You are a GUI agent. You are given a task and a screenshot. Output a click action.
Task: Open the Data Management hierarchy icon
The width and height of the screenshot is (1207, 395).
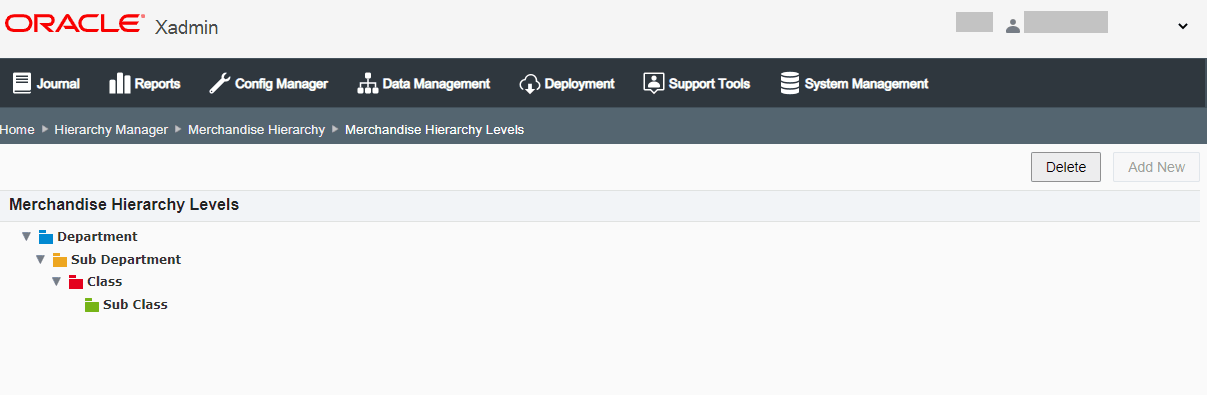[367, 83]
